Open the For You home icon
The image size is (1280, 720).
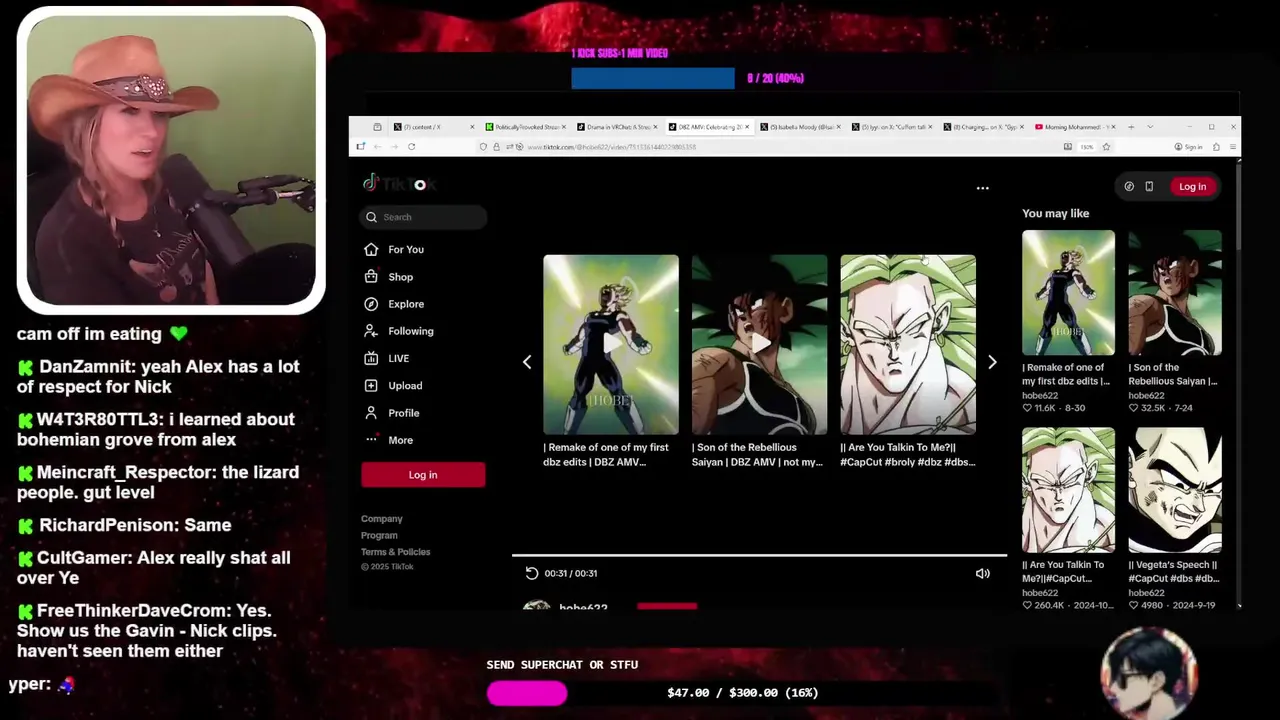point(371,249)
